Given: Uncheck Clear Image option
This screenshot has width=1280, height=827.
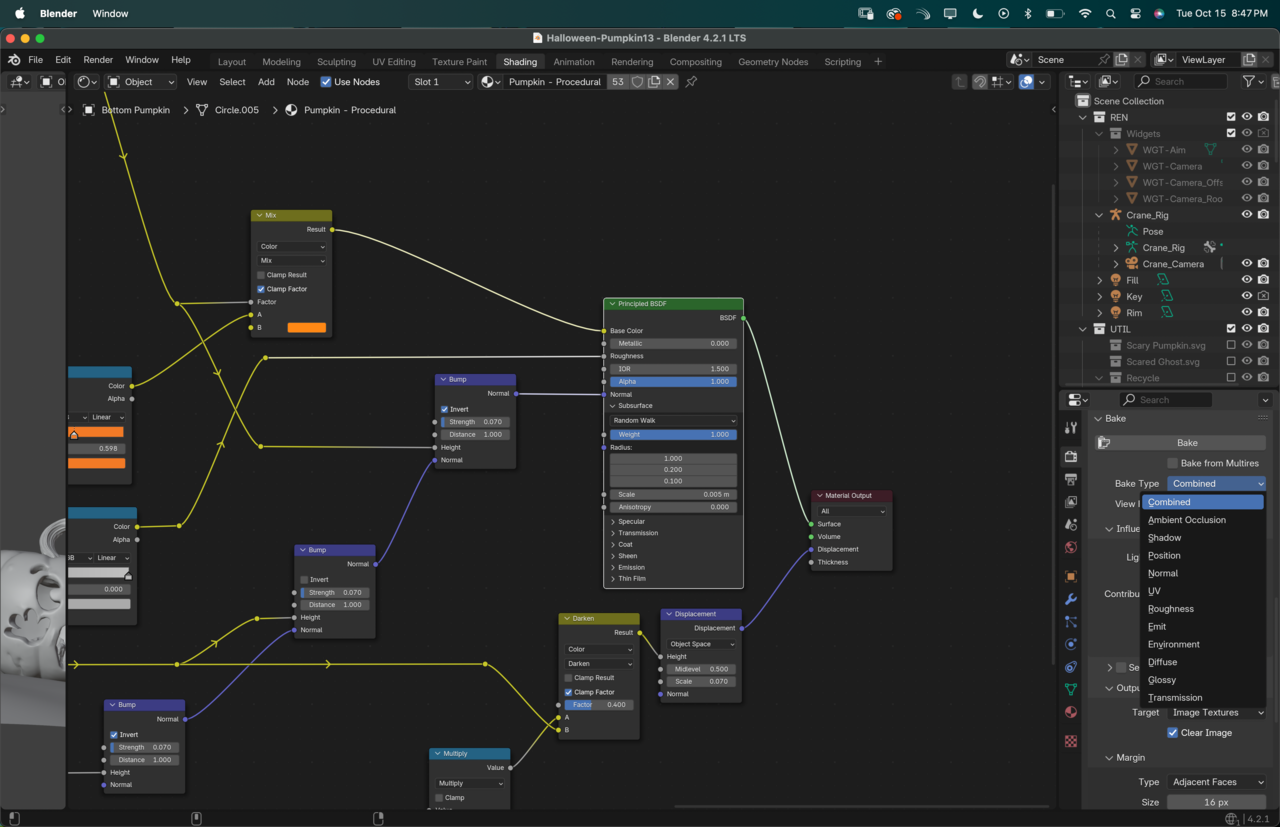Looking at the screenshot, I should [x=1173, y=733].
